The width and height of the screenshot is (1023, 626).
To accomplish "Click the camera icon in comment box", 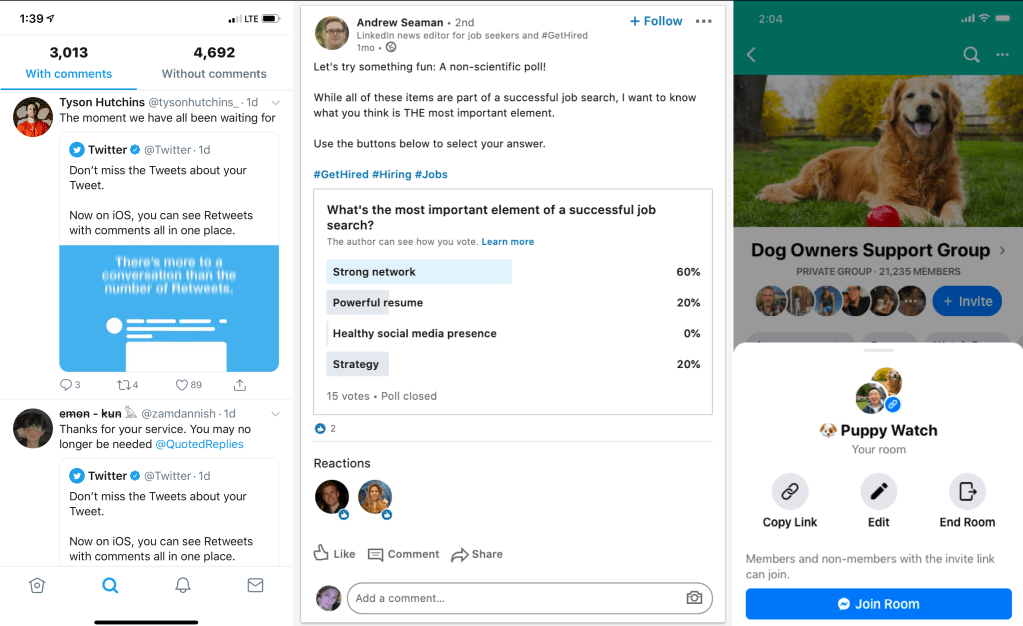I will click(694, 598).
